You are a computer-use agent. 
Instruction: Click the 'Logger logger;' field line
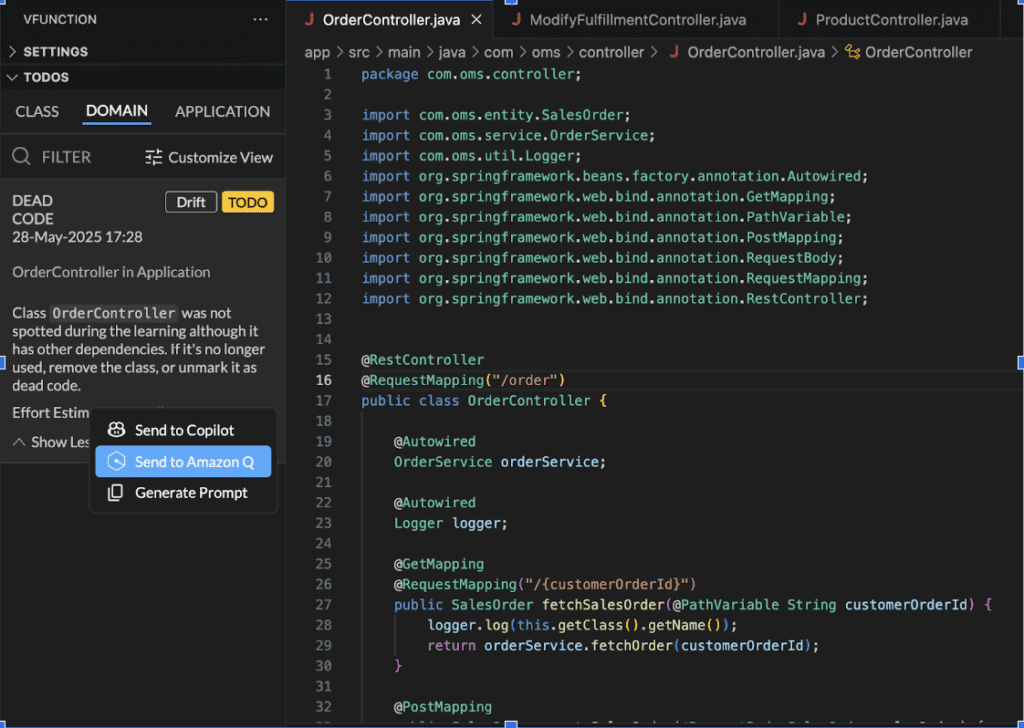tap(451, 523)
